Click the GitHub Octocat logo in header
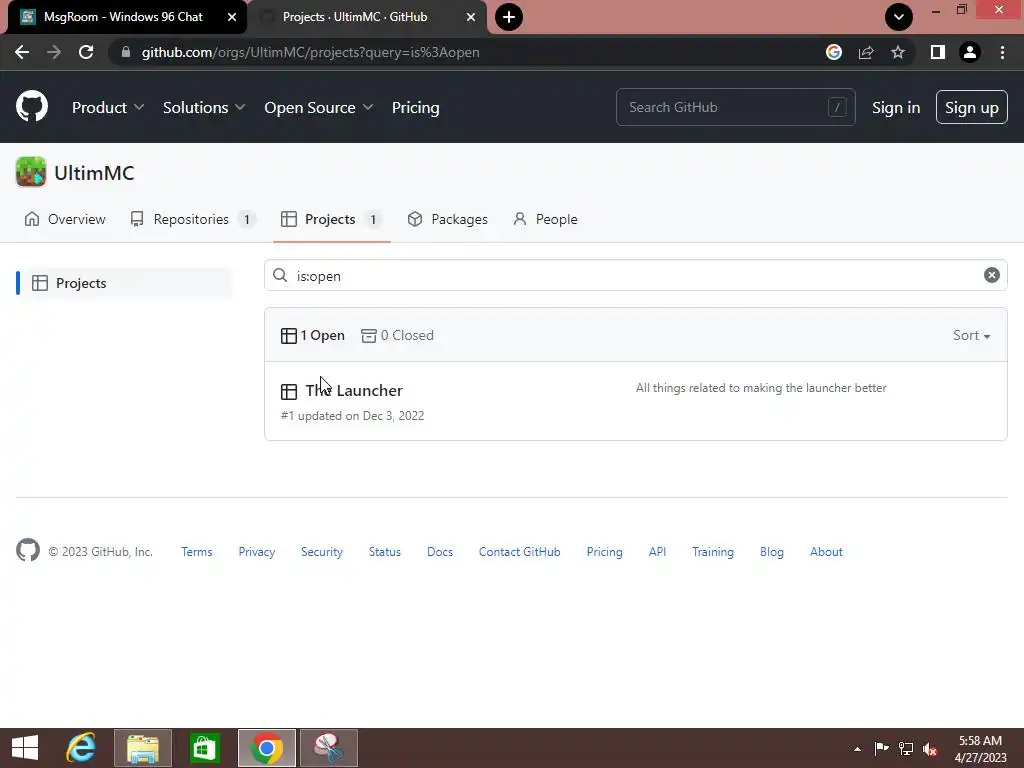 coord(31,106)
